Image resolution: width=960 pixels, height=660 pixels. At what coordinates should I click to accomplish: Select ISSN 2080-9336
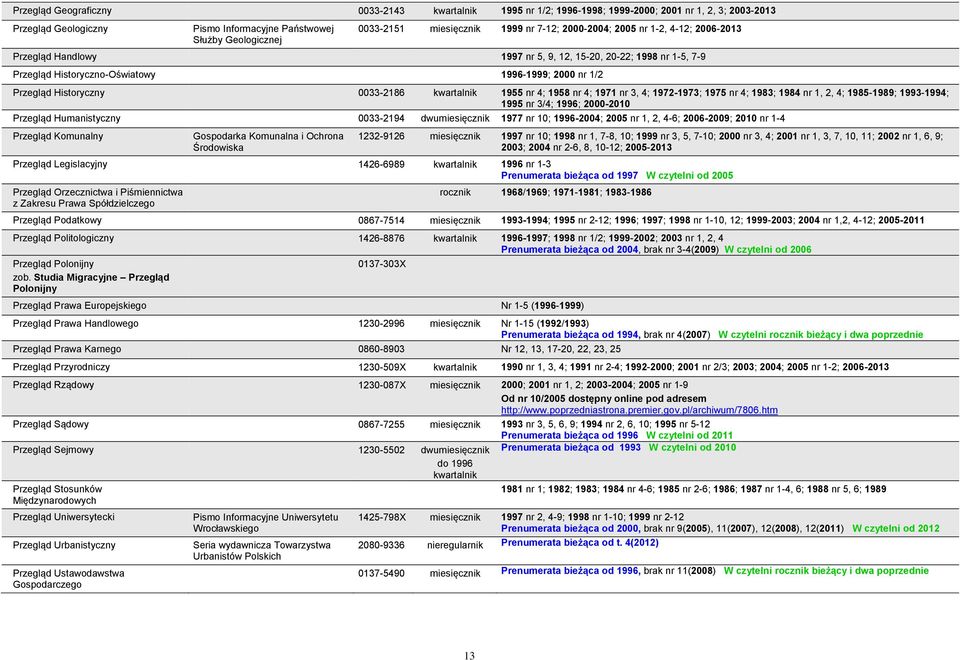[381, 546]
